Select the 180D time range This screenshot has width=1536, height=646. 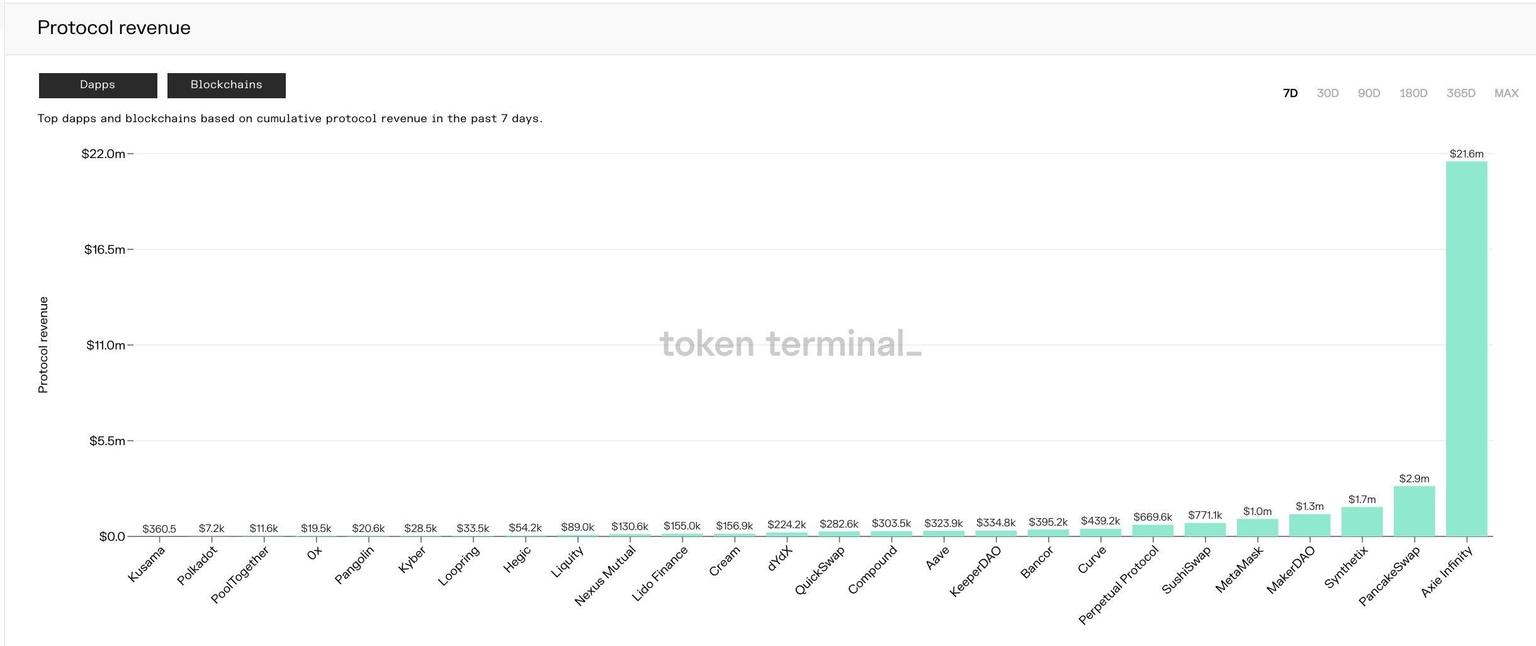click(1413, 93)
